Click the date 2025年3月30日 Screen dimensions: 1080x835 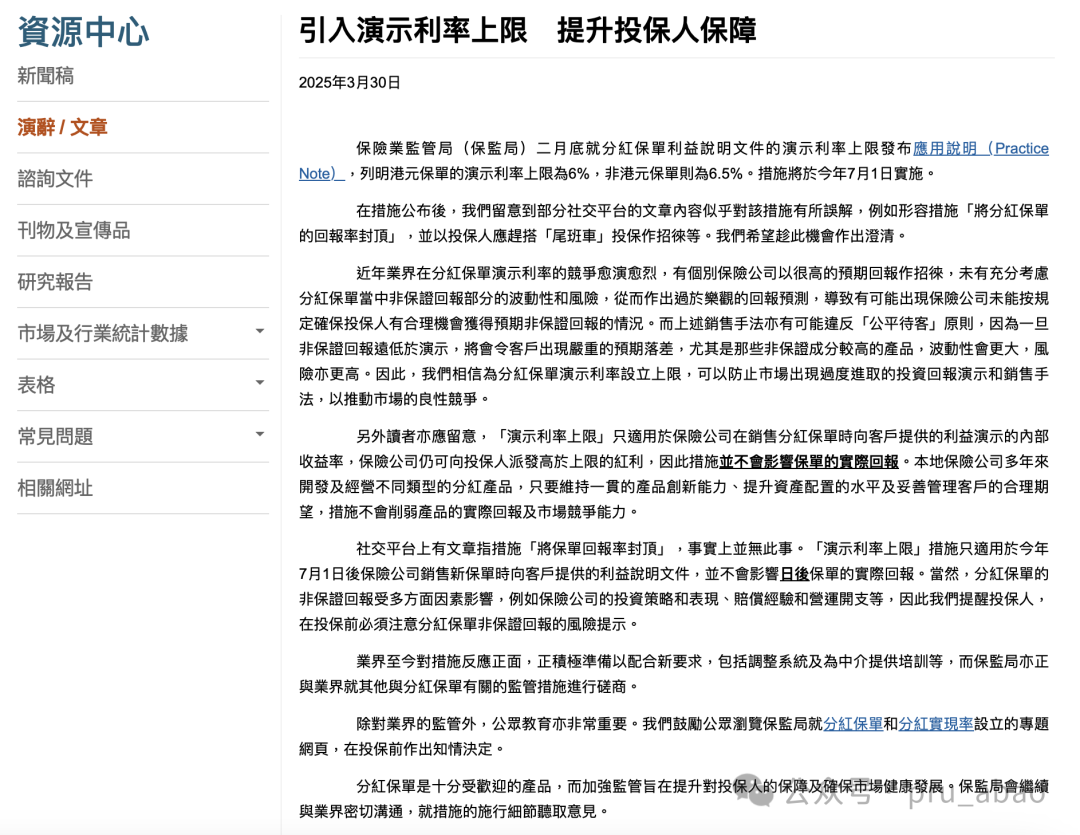pos(349,83)
